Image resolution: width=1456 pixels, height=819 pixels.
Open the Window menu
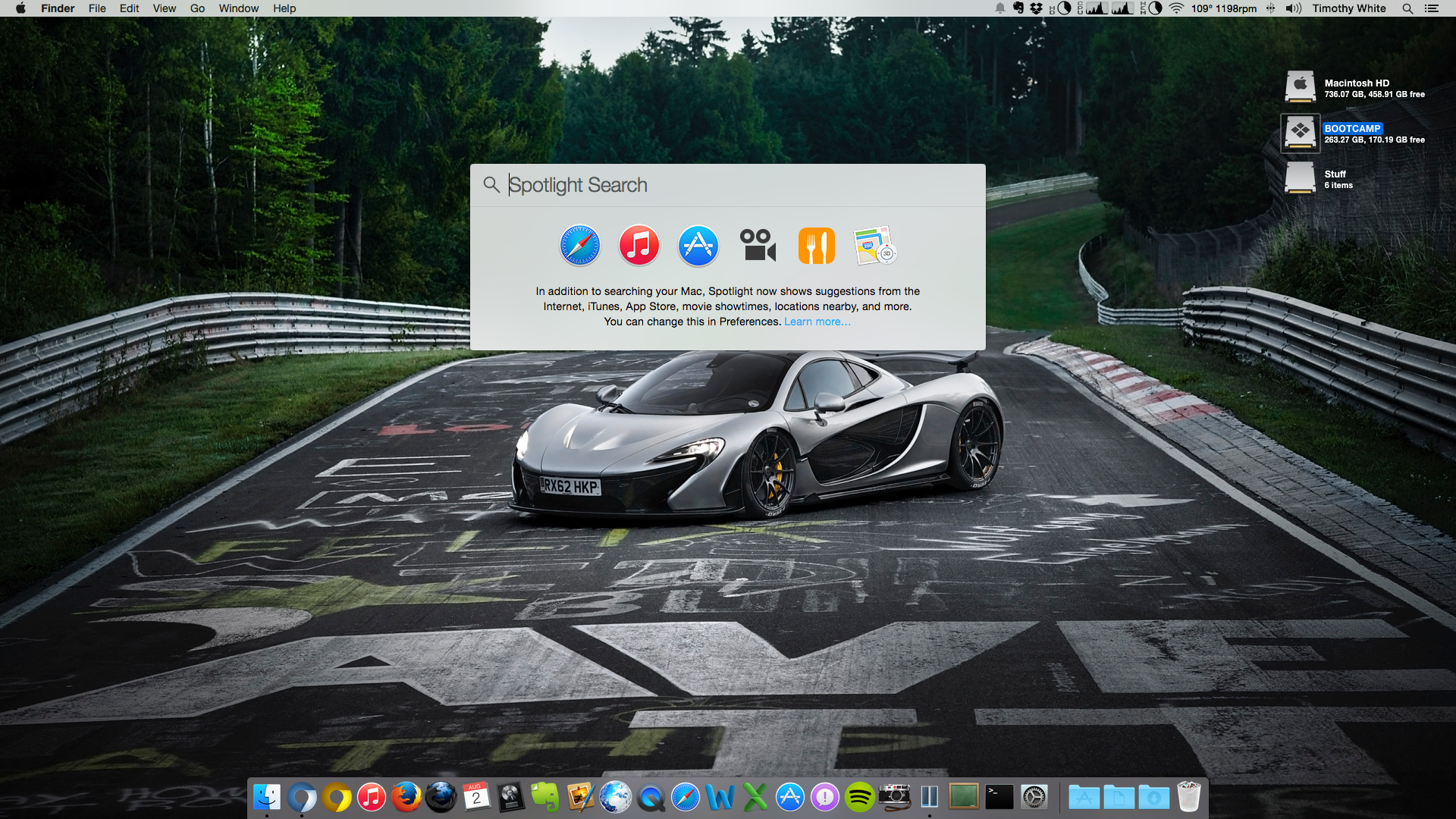coord(239,8)
